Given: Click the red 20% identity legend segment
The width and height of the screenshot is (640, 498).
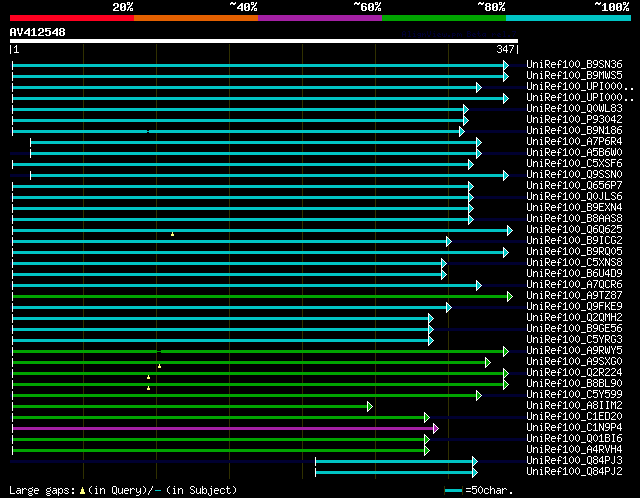Looking at the screenshot, I should 72,18.
